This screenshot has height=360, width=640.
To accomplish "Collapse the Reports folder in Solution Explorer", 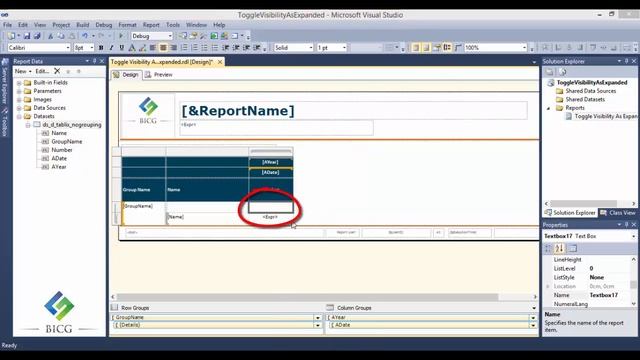I will point(549,108).
